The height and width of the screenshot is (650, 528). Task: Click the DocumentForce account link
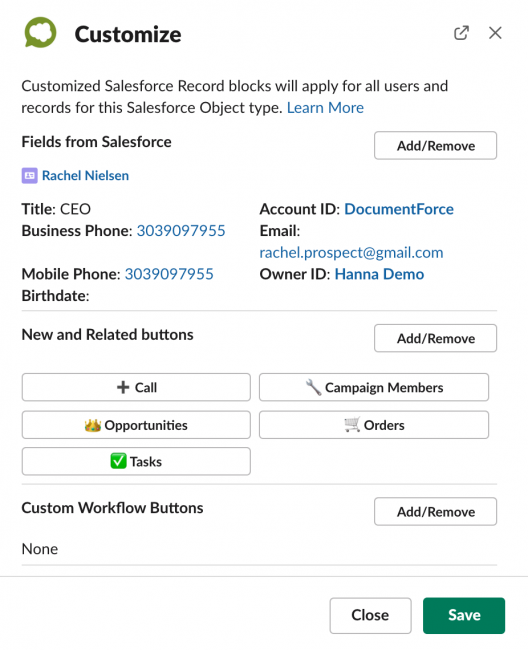[x=399, y=209]
